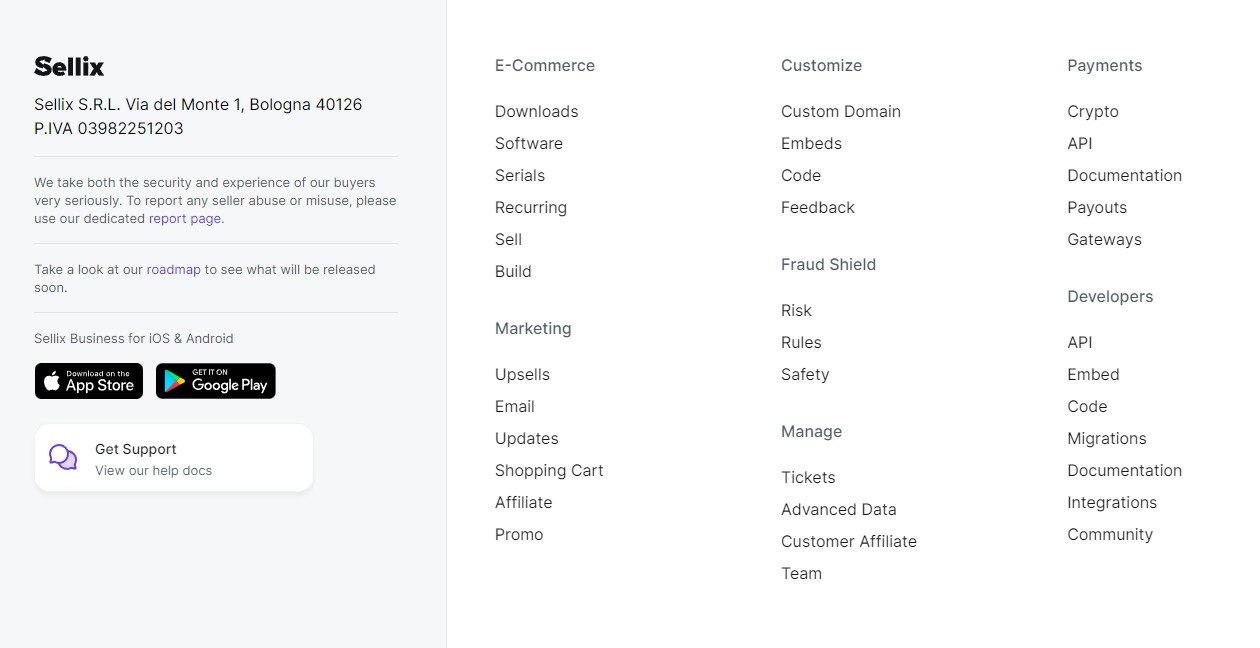Open the Upsells link

[522, 374]
